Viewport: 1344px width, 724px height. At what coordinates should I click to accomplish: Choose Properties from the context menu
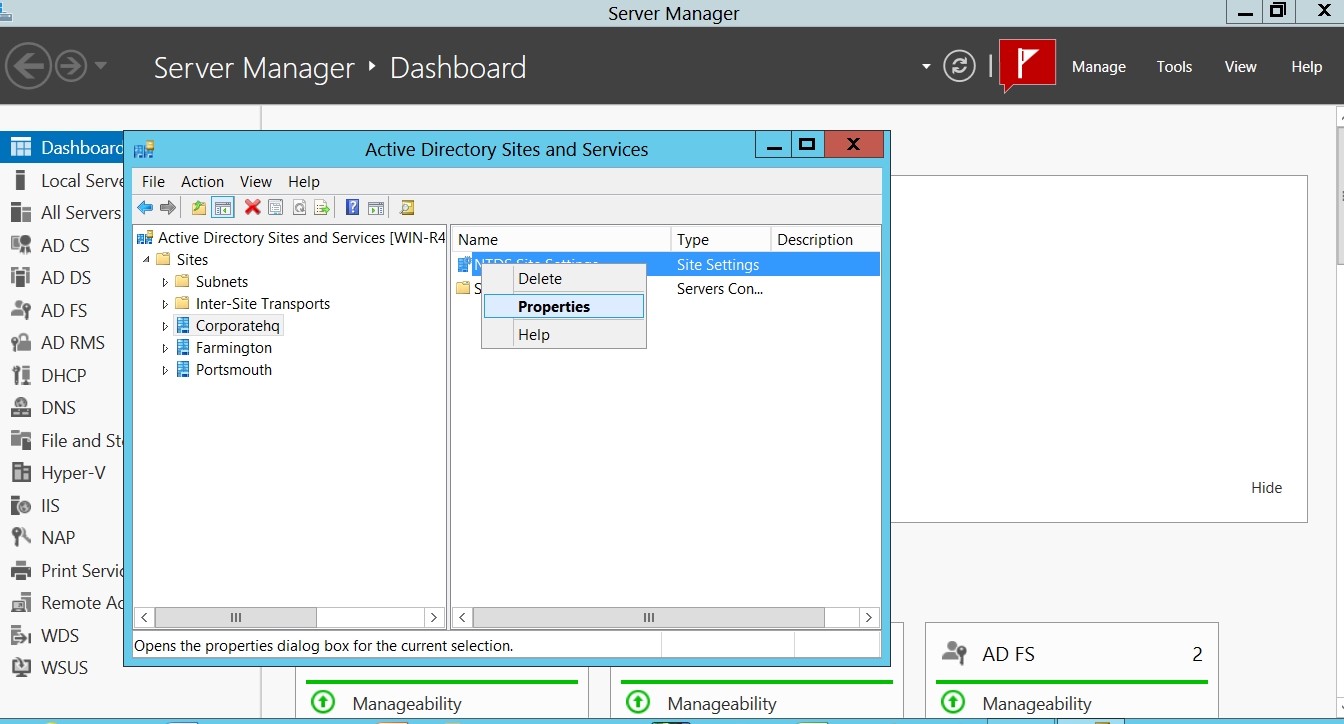click(x=564, y=306)
